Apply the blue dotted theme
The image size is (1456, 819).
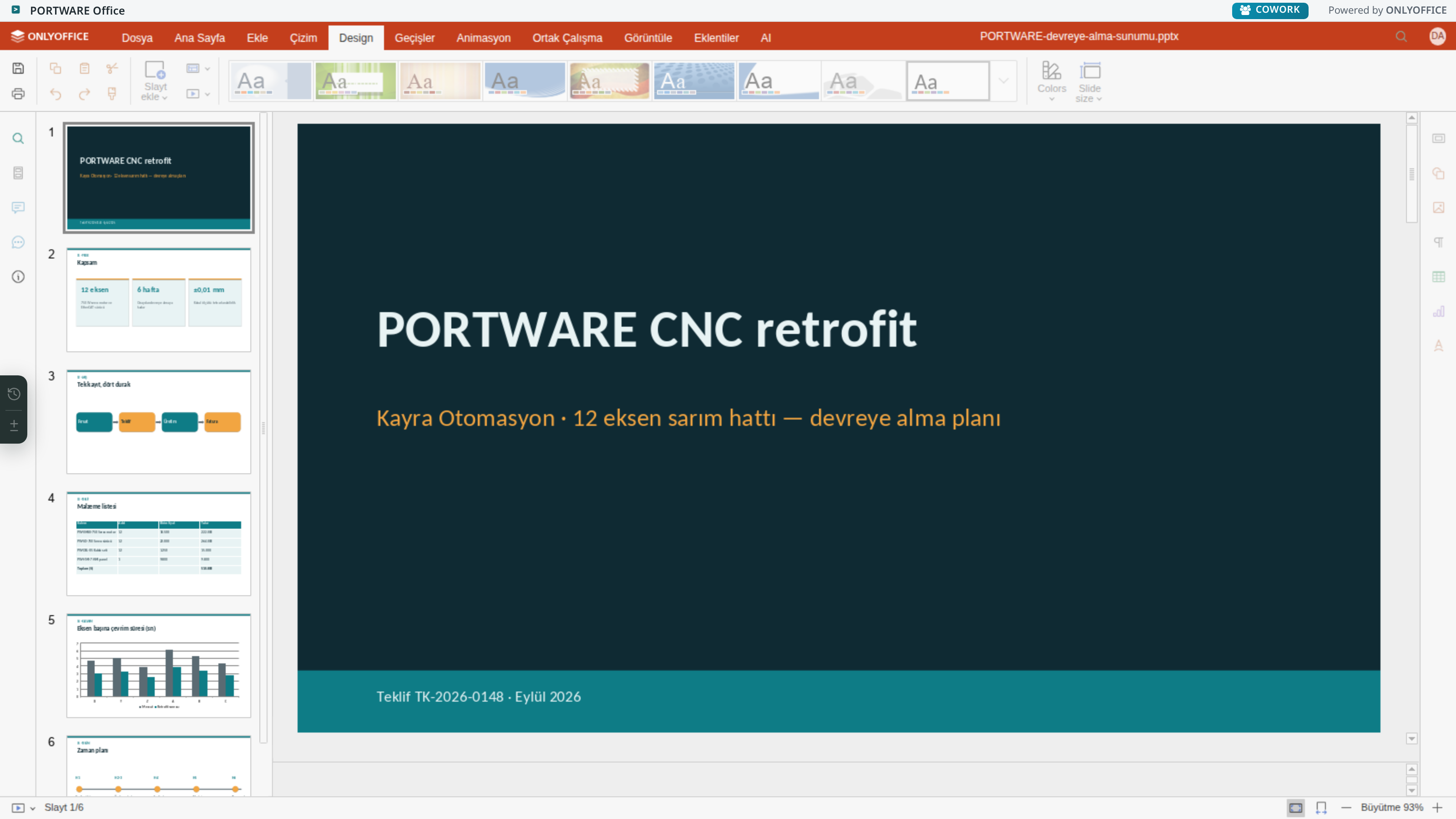[x=693, y=81]
